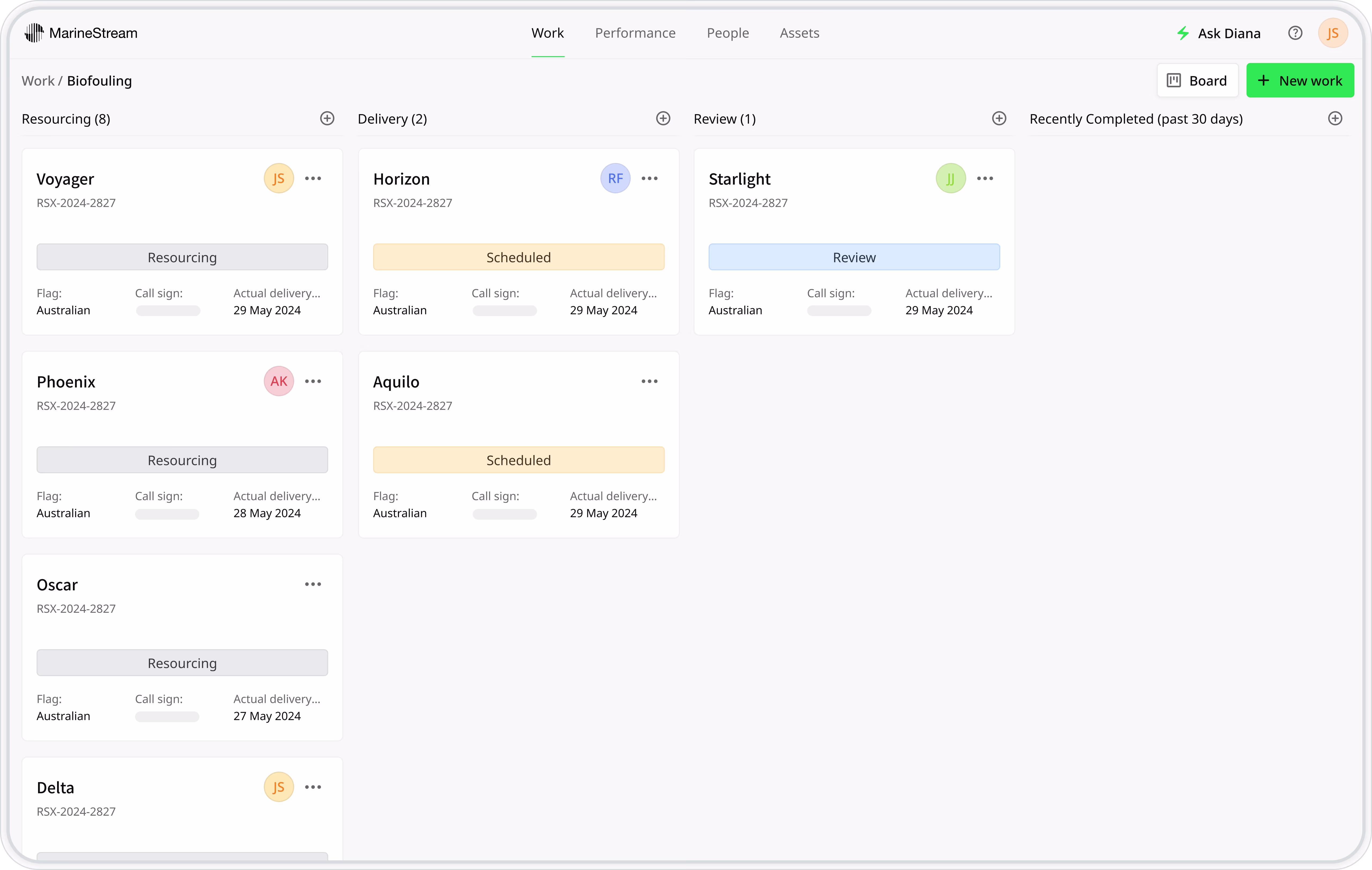Open the JS user profile avatar in header

point(1333,33)
